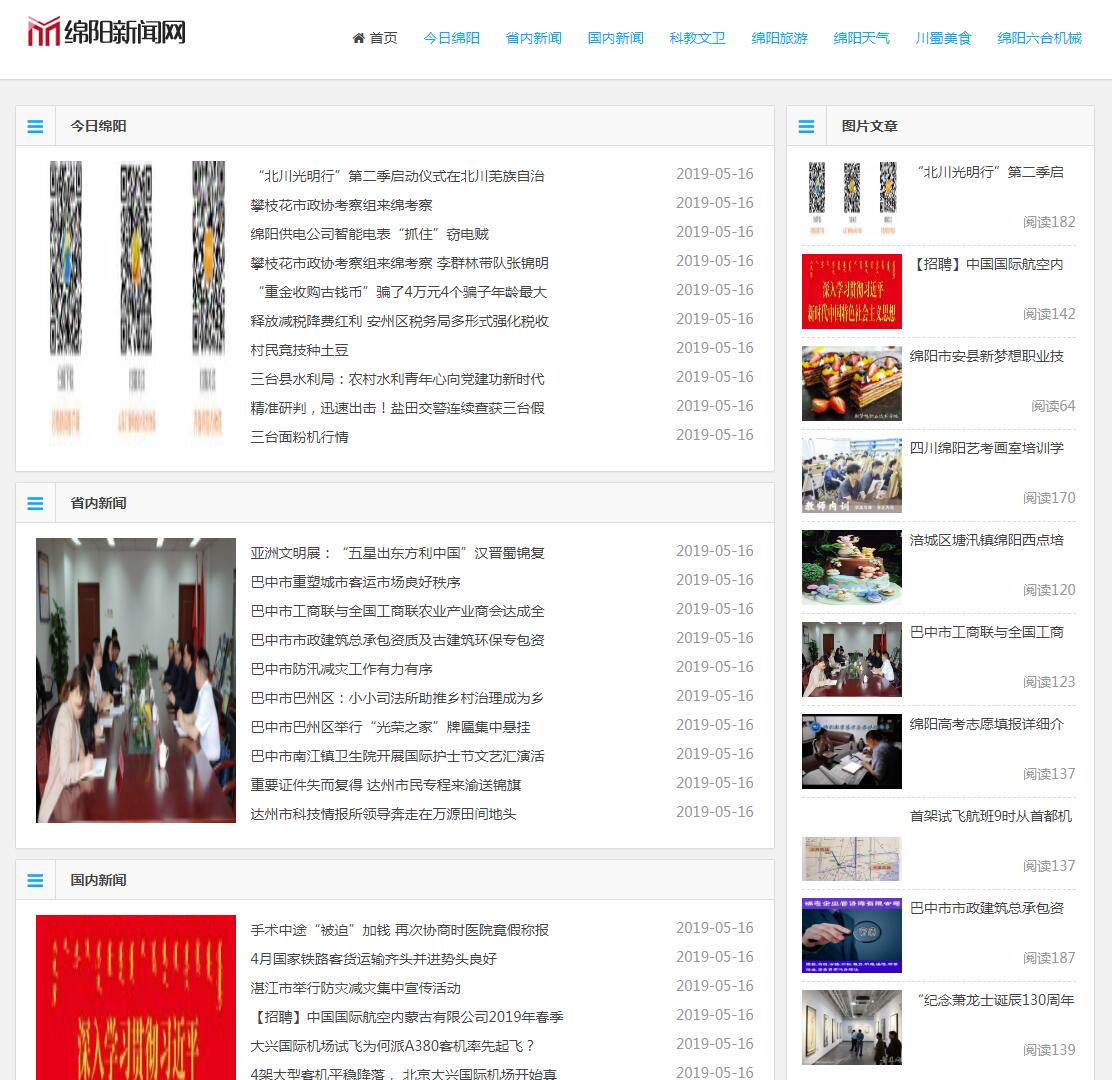
Task: Open article 巴中市工商联与全国工商联农业产业商会达成全
Action: pyautogui.click(x=397, y=611)
